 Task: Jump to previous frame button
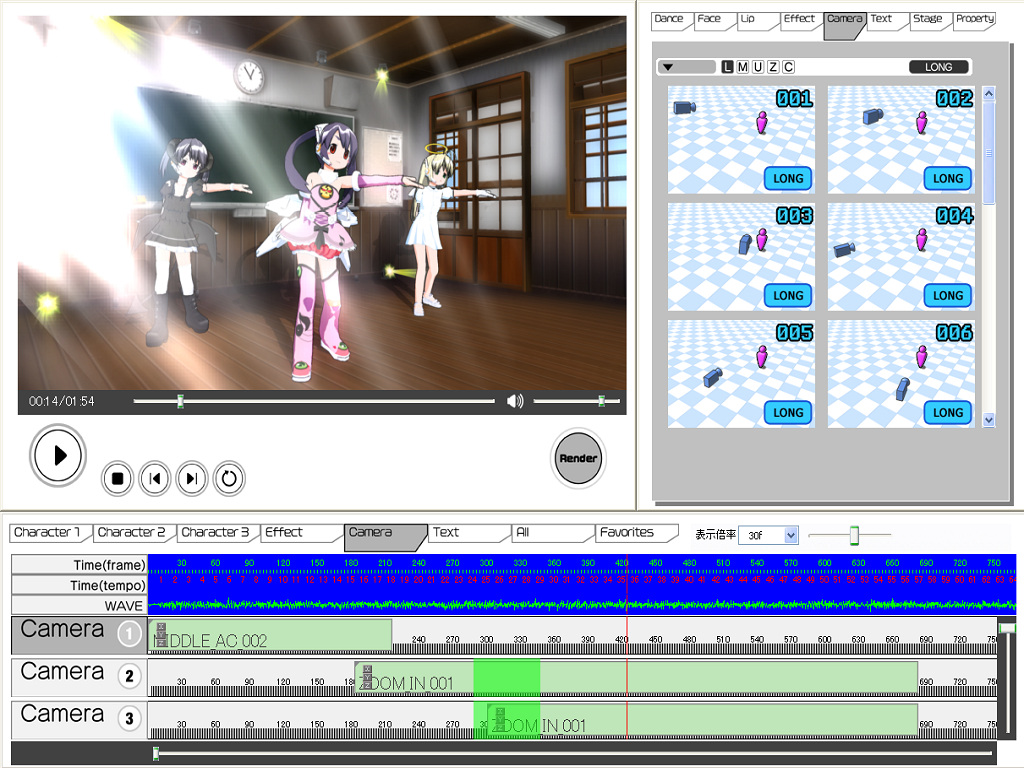coord(154,479)
